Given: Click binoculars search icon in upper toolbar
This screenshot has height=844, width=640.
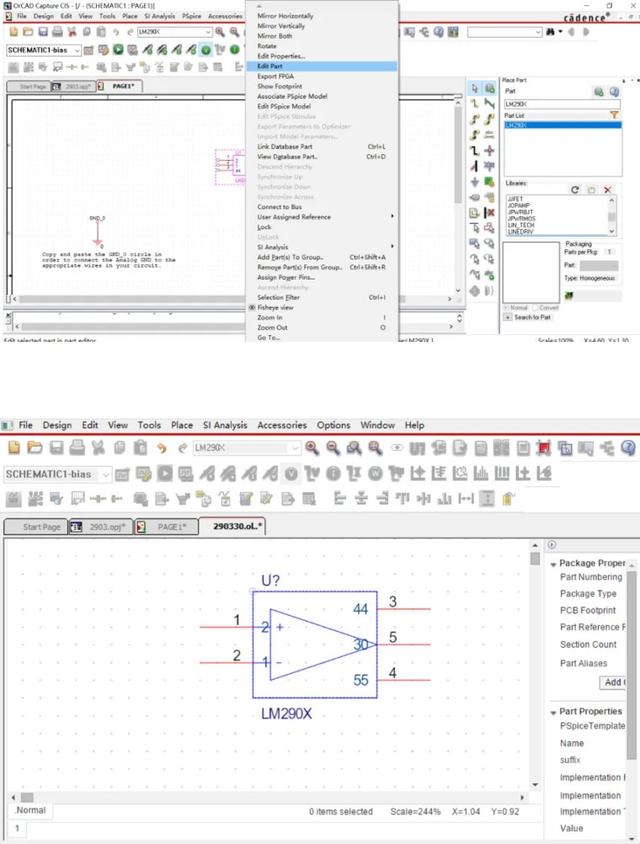Looking at the screenshot, I should [551, 32].
